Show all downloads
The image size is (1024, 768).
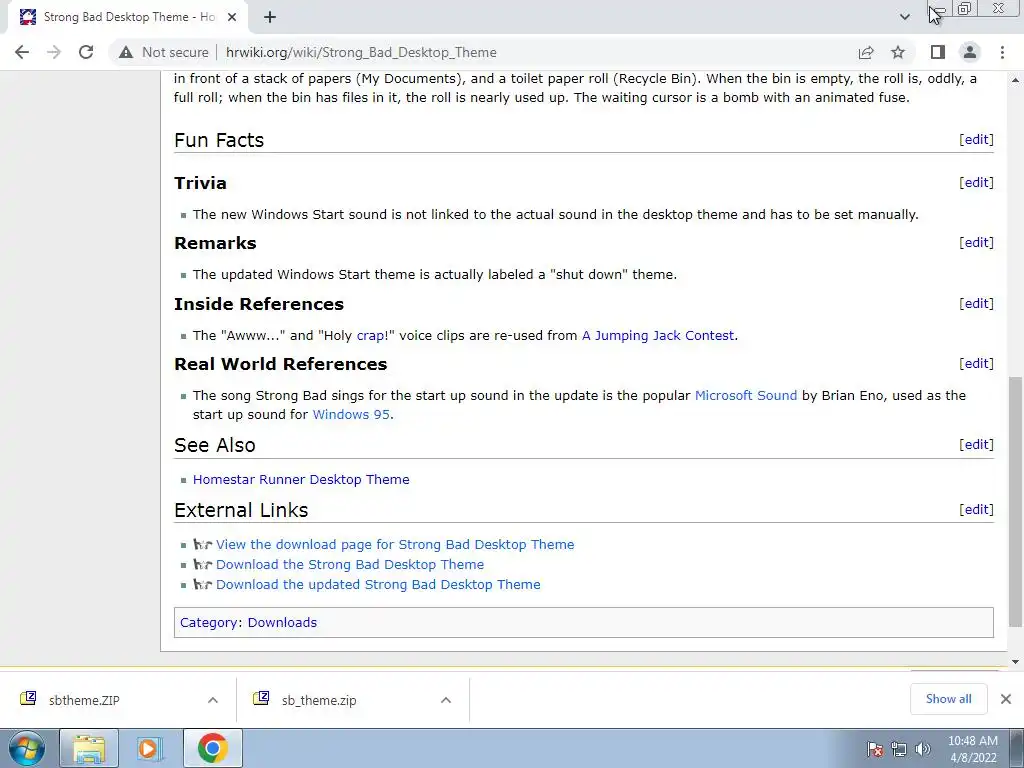948,699
